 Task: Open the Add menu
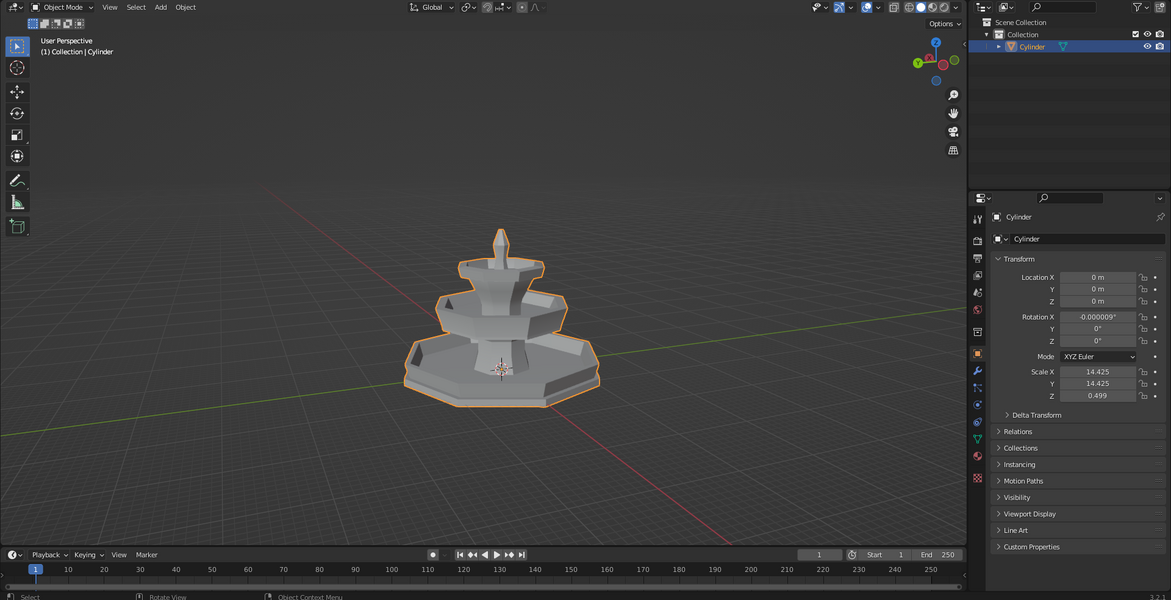(161, 7)
